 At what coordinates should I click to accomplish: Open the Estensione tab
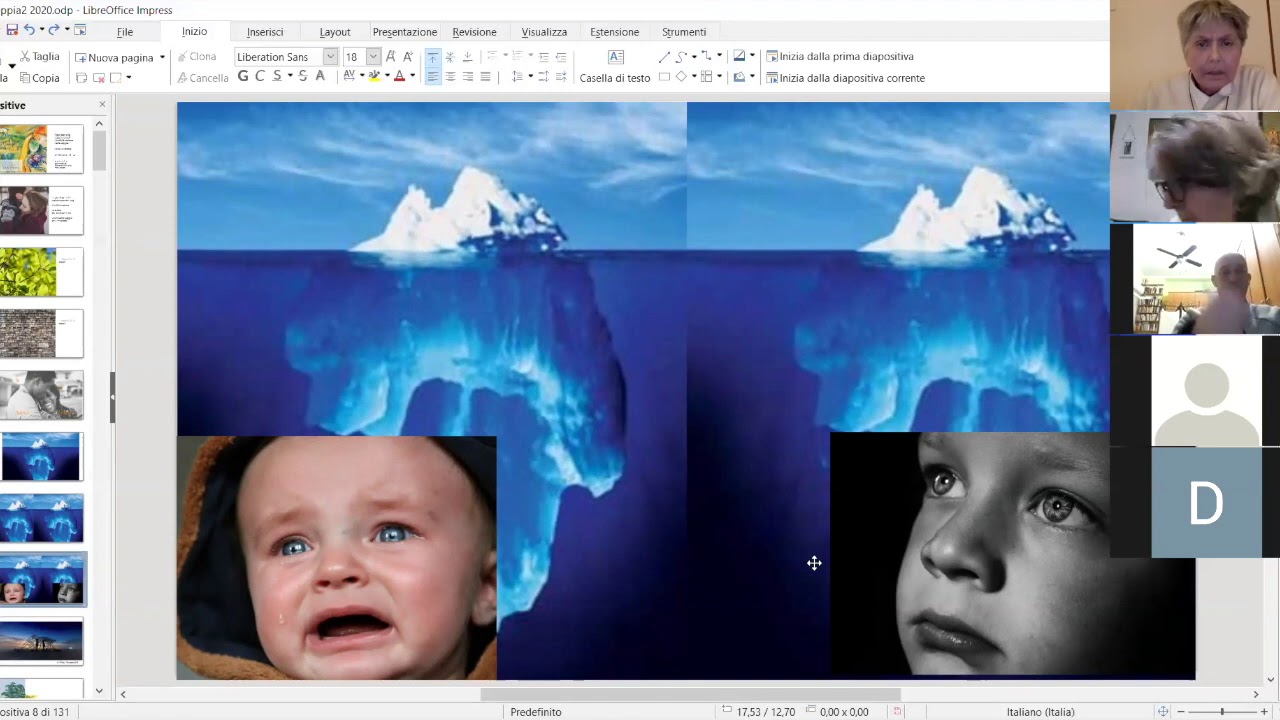click(614, 32)
